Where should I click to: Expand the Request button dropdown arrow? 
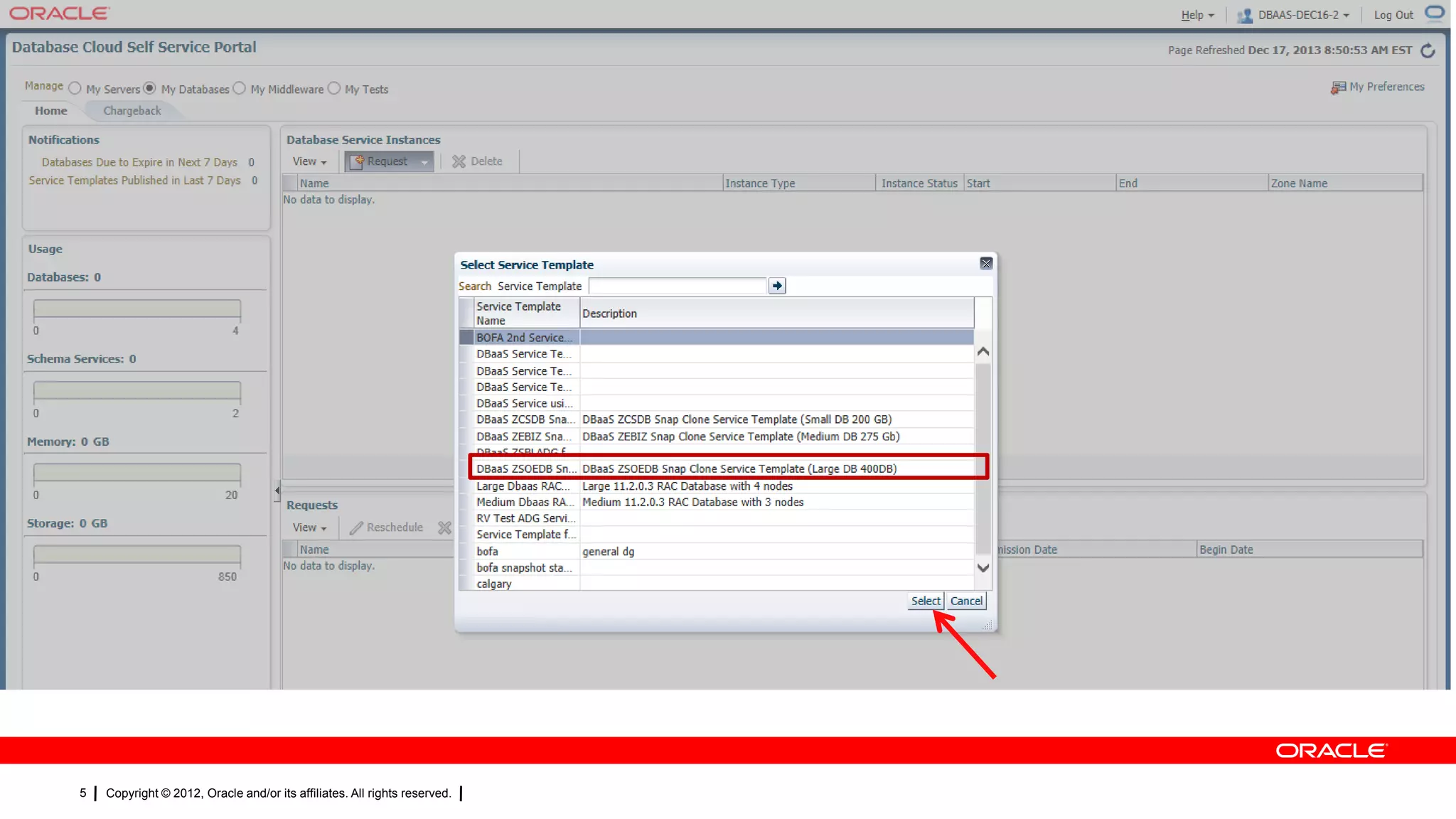click(x=424, y=162)
